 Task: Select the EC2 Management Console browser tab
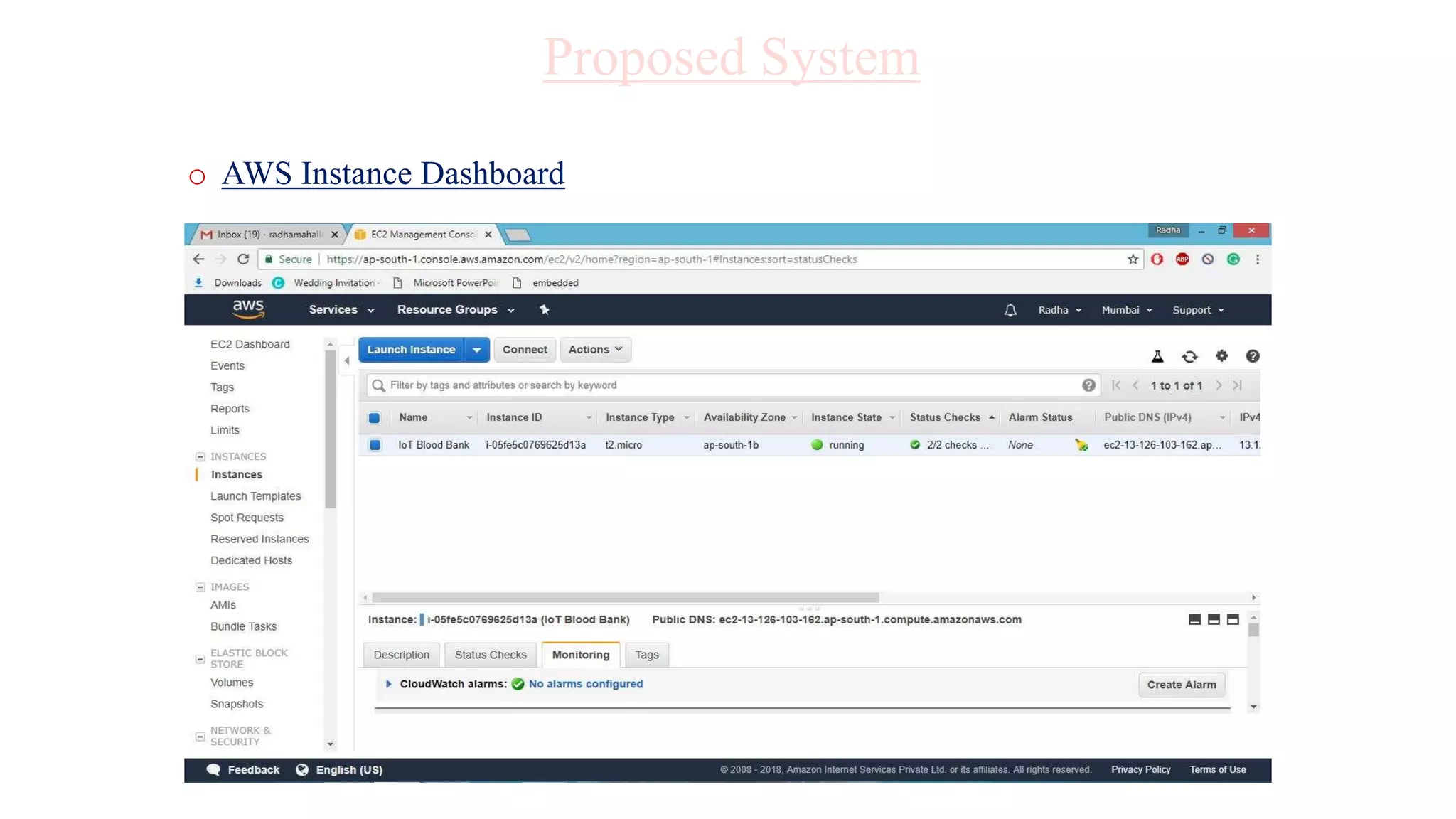[x=424, y=235]
